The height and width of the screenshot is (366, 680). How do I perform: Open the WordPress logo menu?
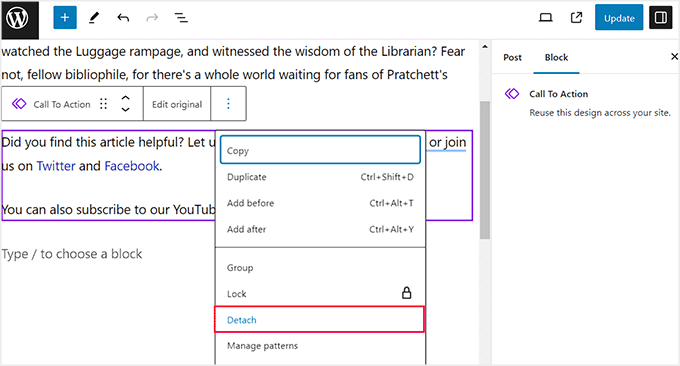point(20,19)
